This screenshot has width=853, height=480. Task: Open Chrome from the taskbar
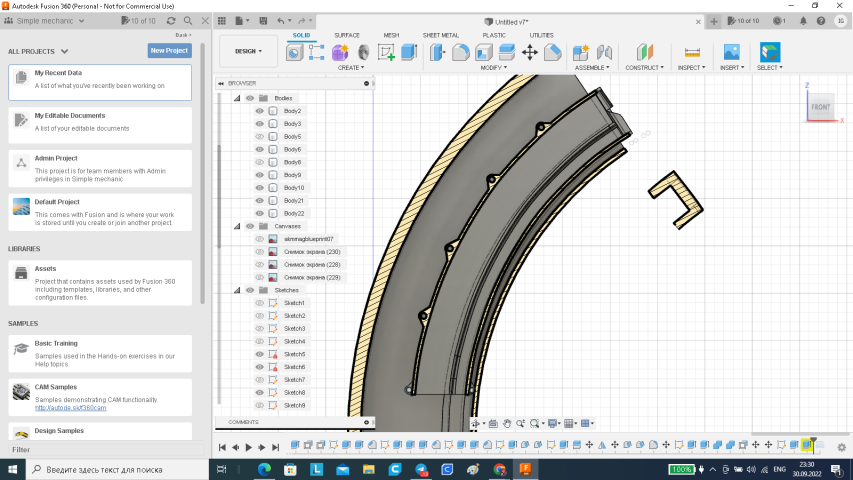[x=499, y=469]
